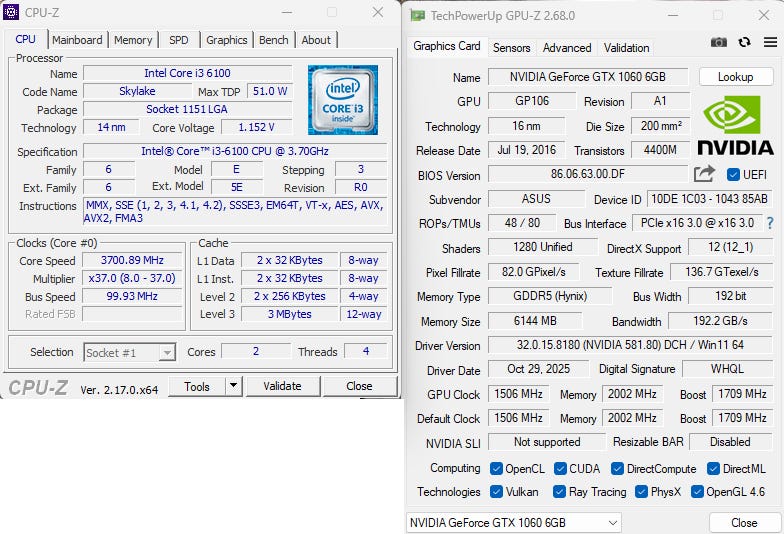Click the CPU-Z title bar icon
This screenshot has height=534, width=784.
coord(10,12)
